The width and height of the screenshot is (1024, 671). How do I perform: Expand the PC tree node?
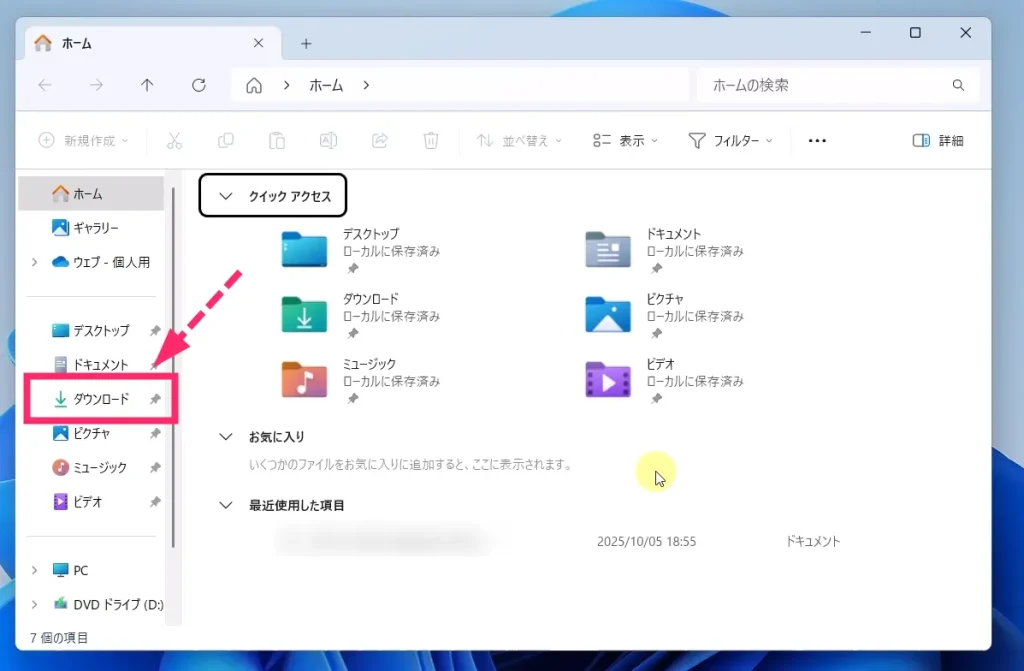coord(35,570)
